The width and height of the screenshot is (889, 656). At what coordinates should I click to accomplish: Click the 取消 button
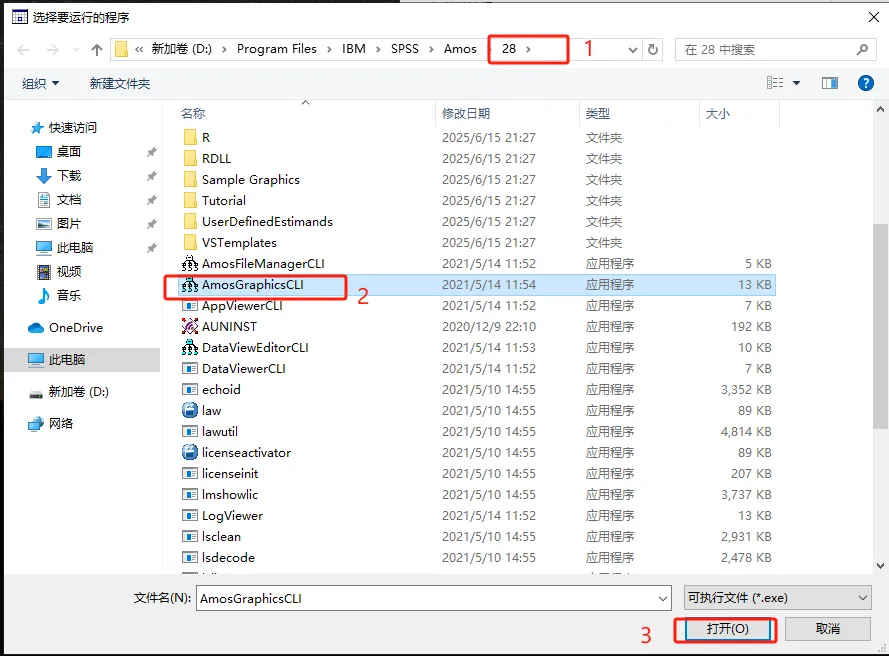828,629
